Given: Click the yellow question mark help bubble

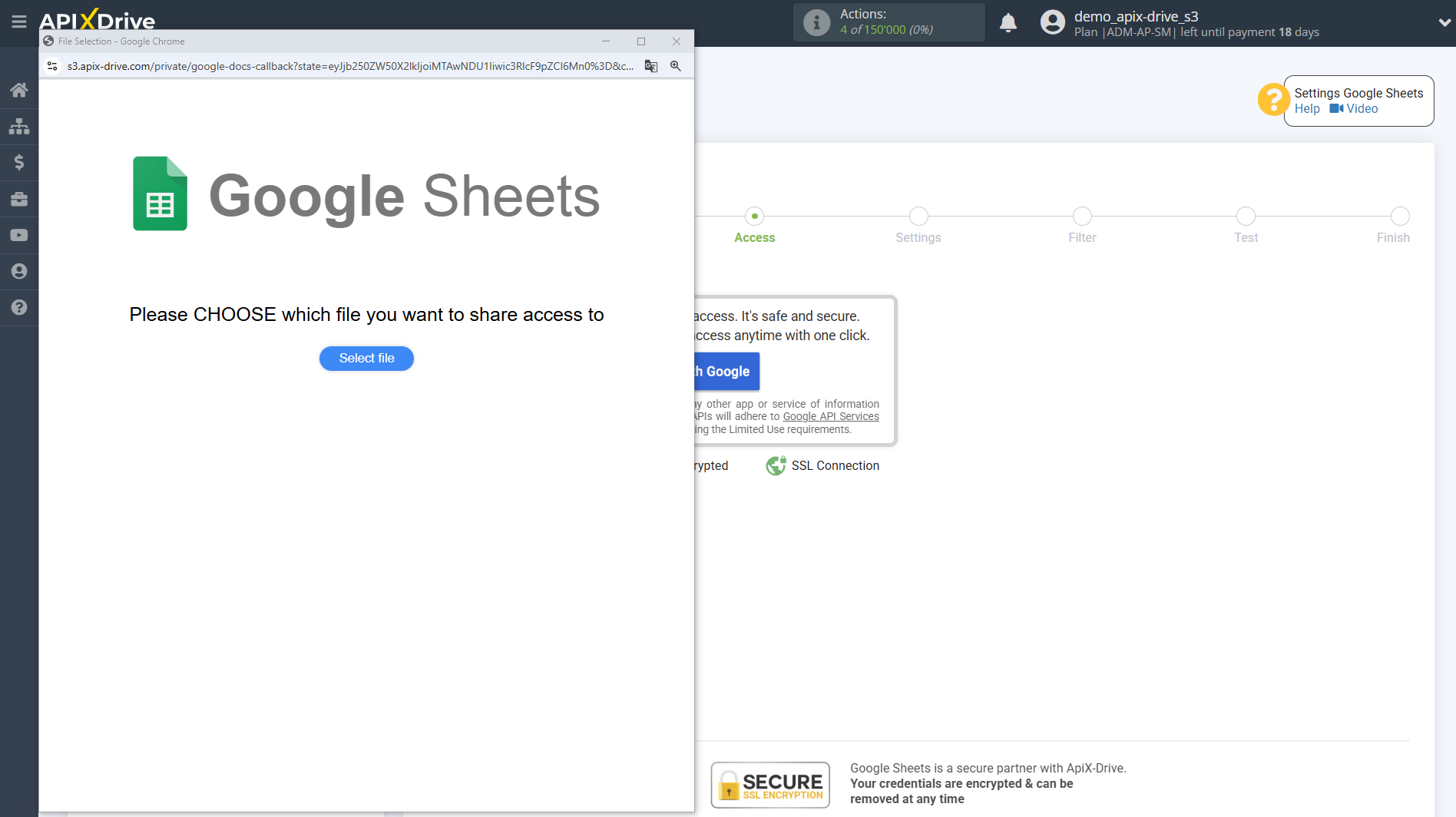Looking at the screenshot, I should 1272,100.
